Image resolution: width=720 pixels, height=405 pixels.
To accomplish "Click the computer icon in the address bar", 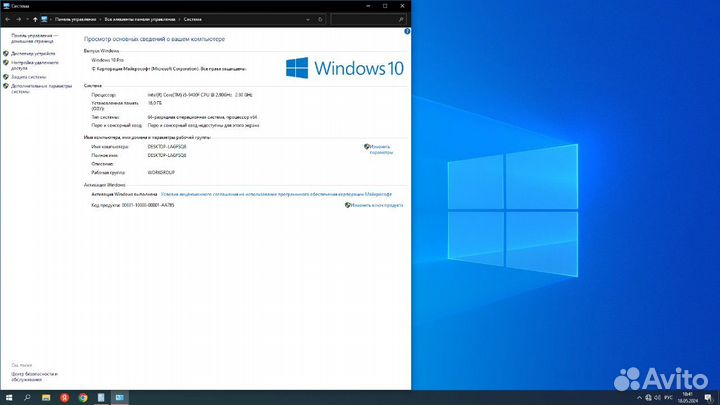I will (x=44, y=19).
